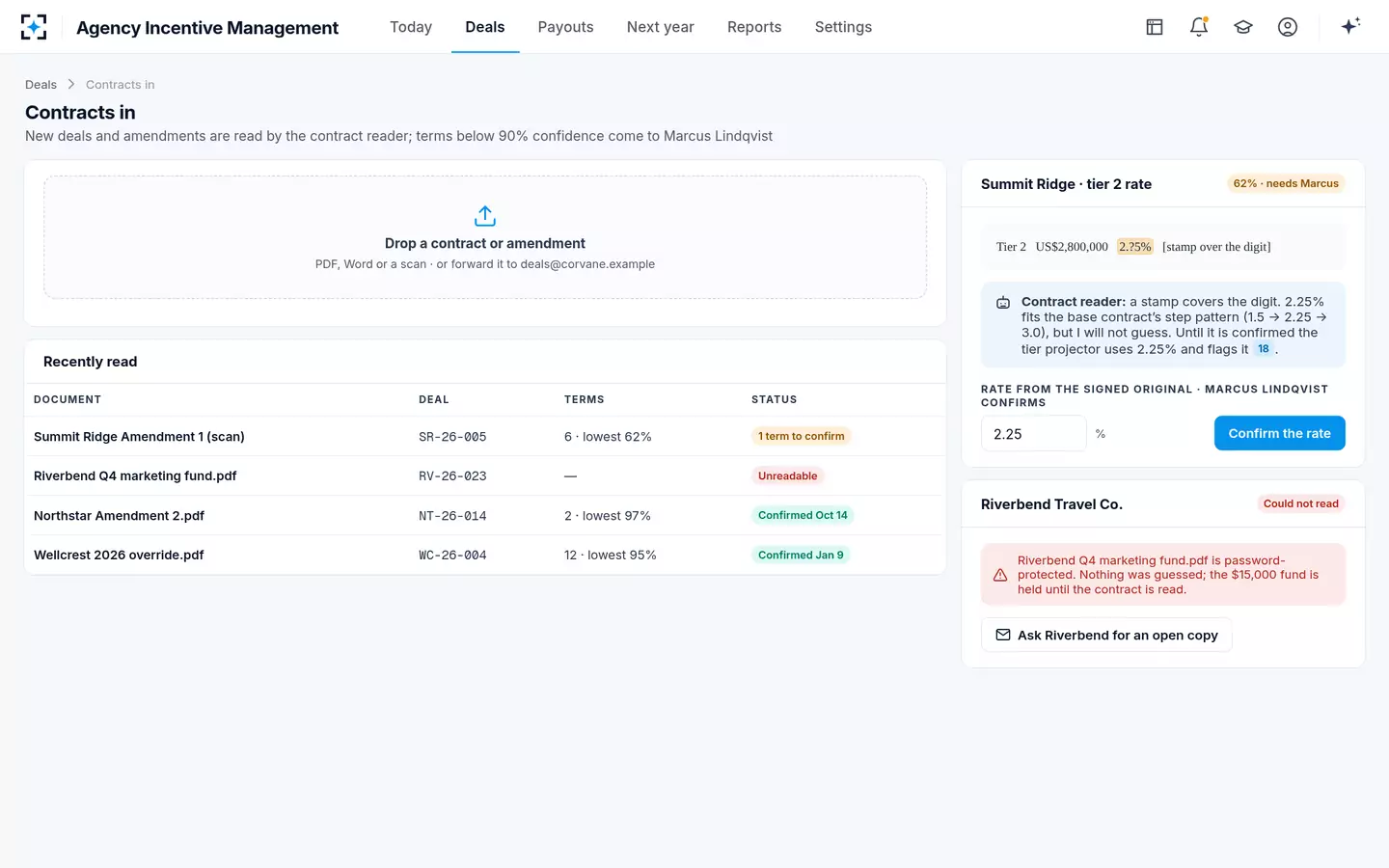Click the Agency Incentive Management logo icon
Screen dimensions: 1389x868
[34, 27]
